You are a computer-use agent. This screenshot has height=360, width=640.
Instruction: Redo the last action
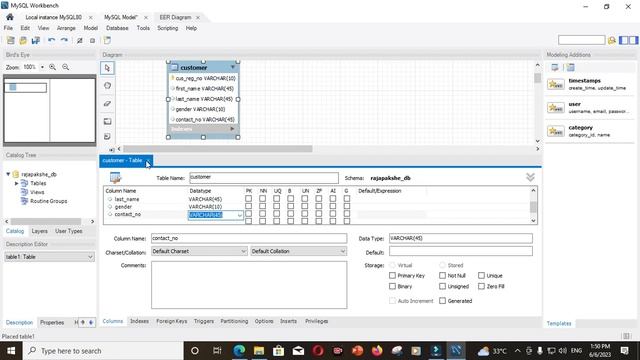point(64,40)
